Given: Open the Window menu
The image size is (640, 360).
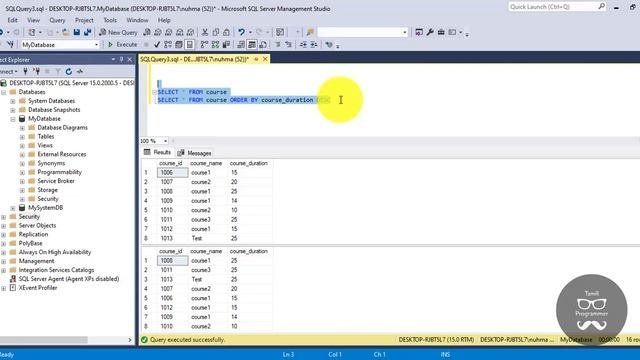Looking at the screenshot, I should point(137,20).
